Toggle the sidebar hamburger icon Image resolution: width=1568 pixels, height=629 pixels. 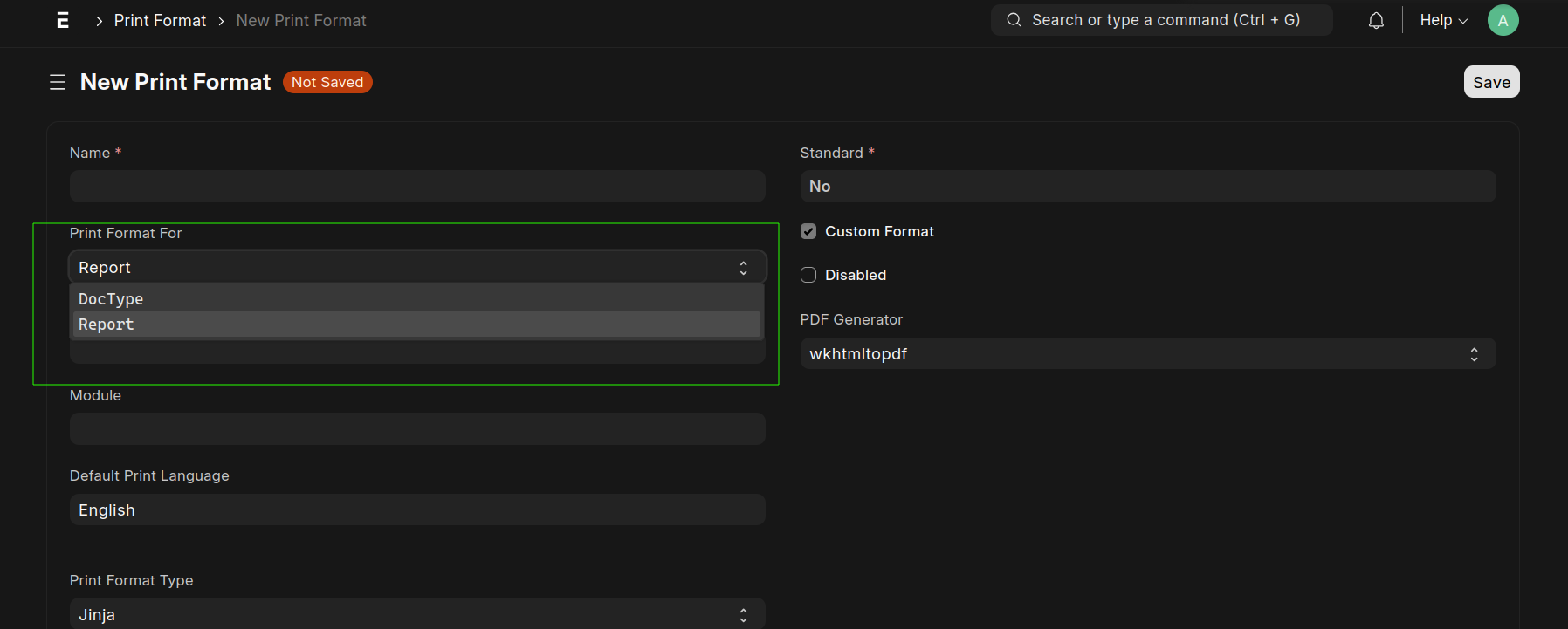pos(58,82)
